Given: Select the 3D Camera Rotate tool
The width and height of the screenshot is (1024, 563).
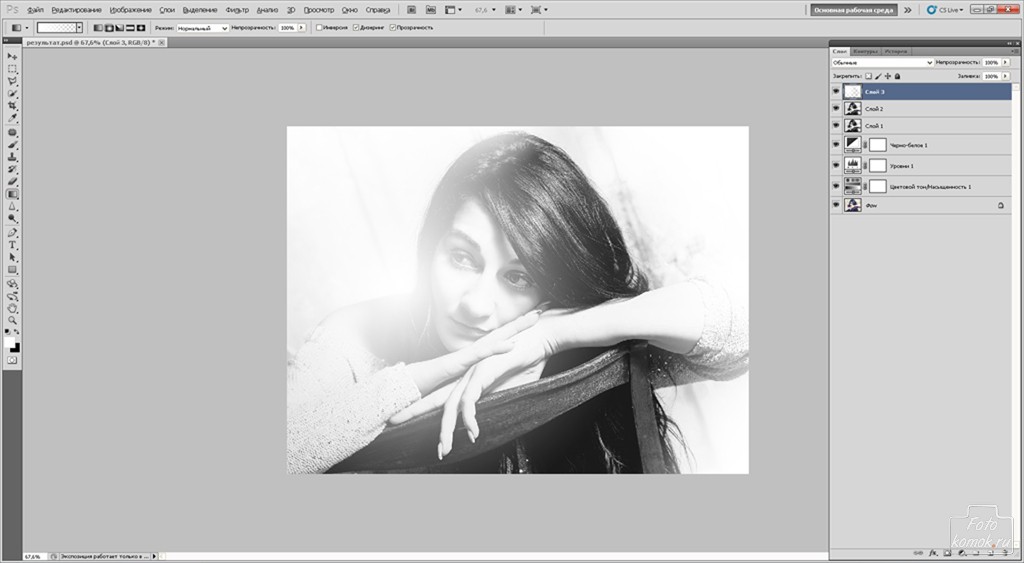Looking at the screenshot, I should click(12, 297).
